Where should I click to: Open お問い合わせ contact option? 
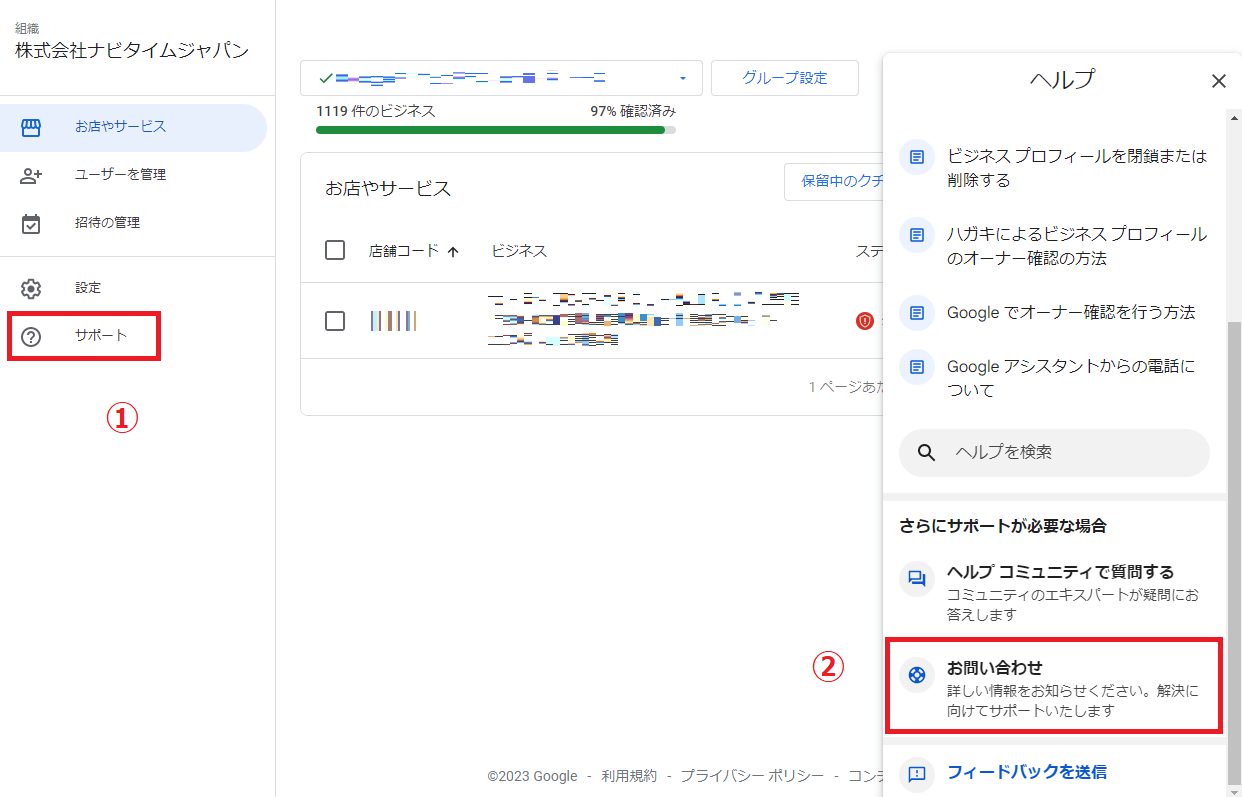point(1055,685)
